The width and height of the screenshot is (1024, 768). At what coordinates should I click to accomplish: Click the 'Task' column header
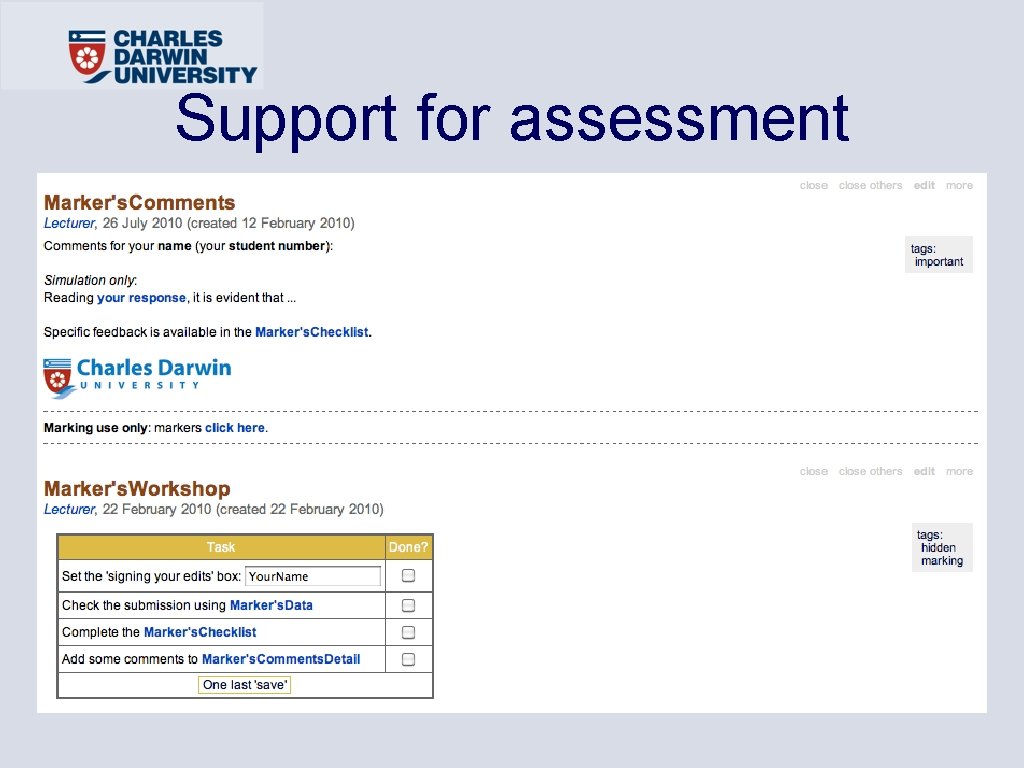(221, 547)
